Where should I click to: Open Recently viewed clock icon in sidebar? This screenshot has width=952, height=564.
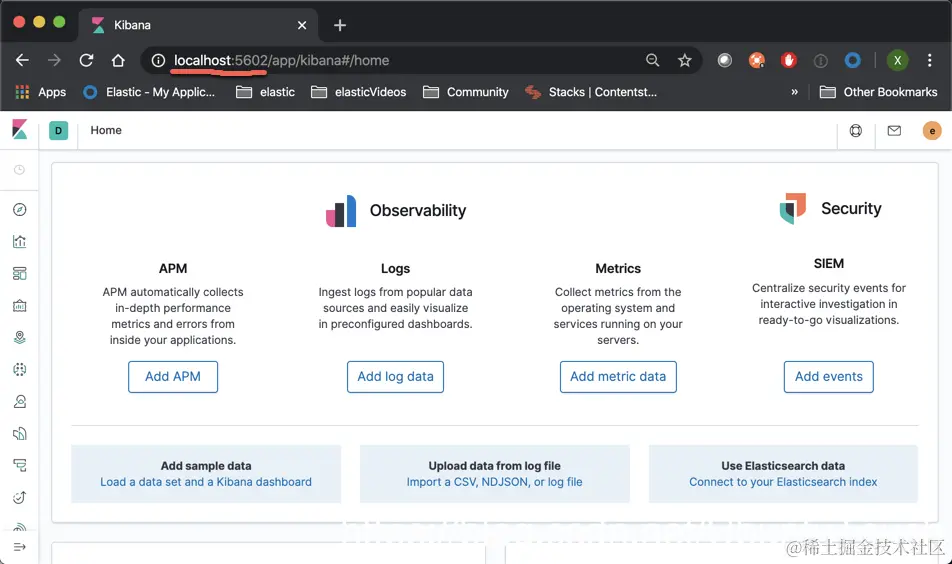19,170
